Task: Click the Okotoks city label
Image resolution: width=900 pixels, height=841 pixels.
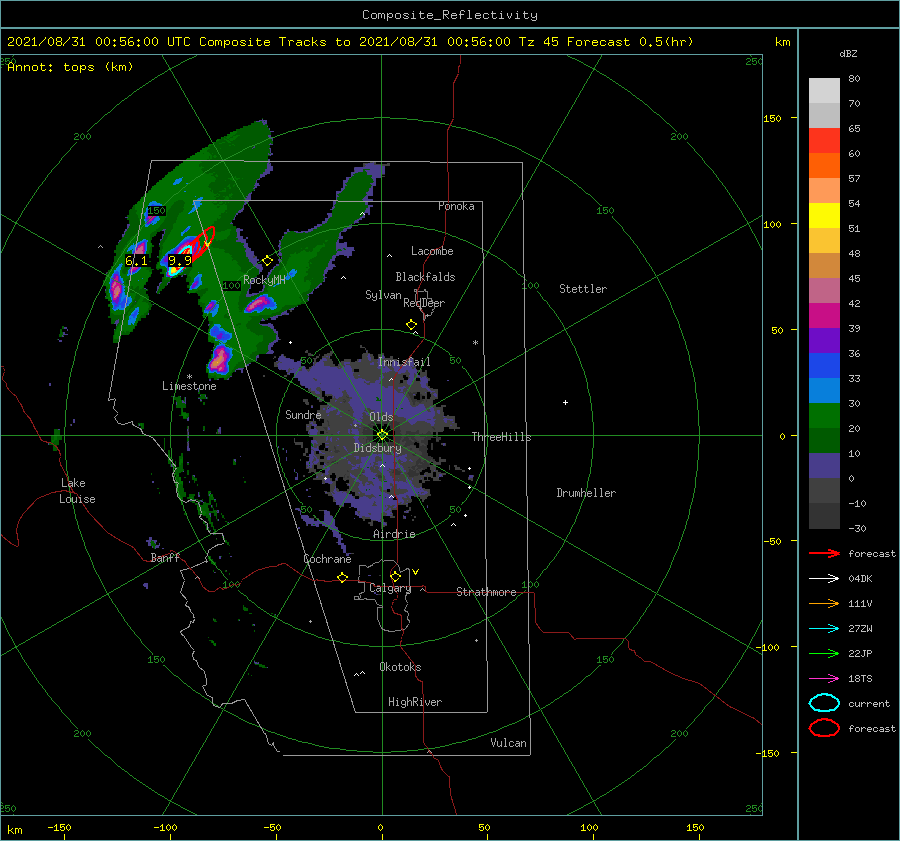Action: click(400, 667)
